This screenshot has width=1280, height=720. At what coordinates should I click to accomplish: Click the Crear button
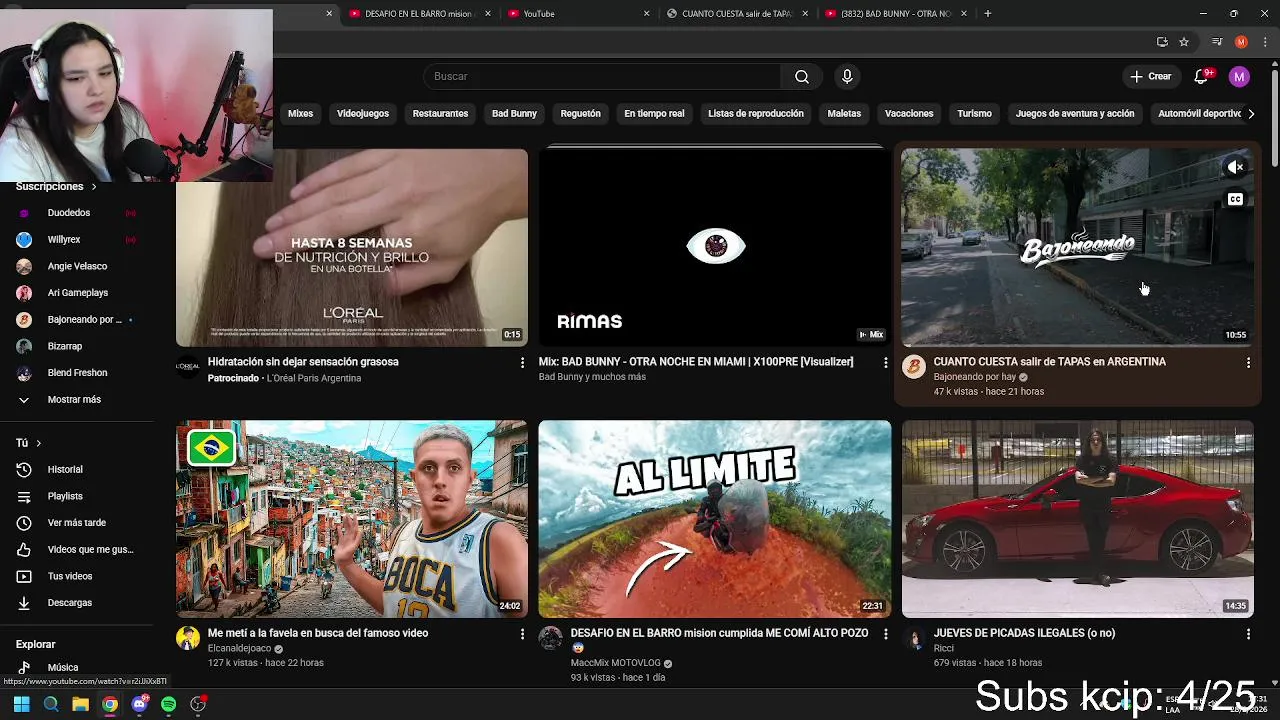1151,76
